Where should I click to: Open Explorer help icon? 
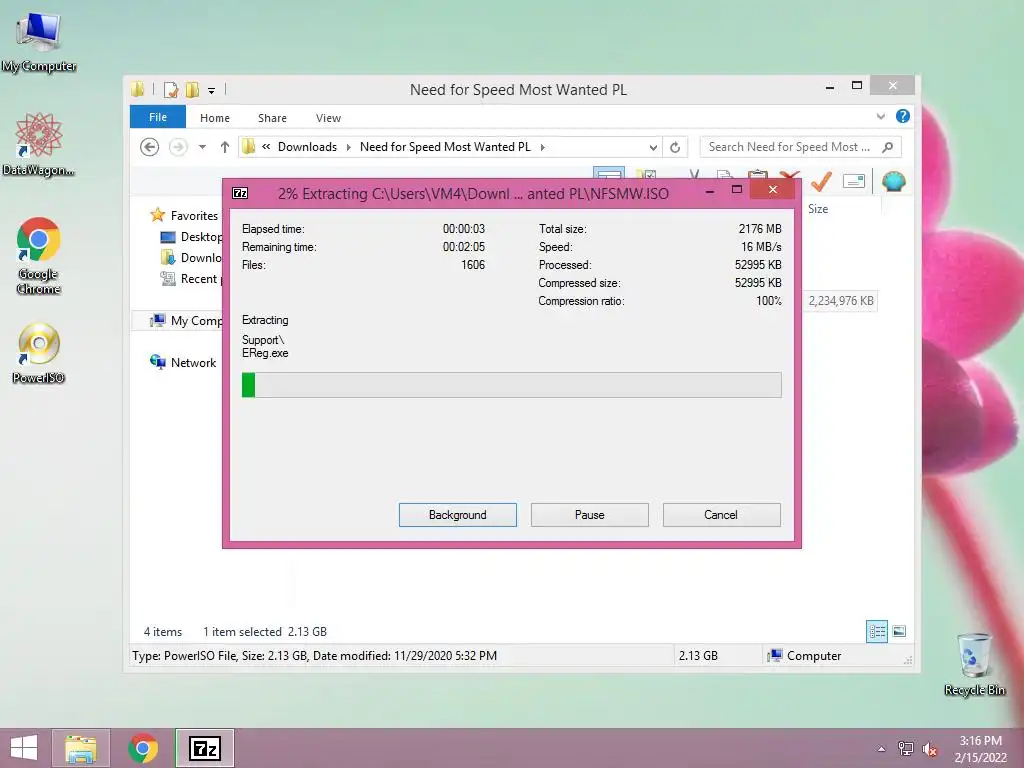point(903,116)
